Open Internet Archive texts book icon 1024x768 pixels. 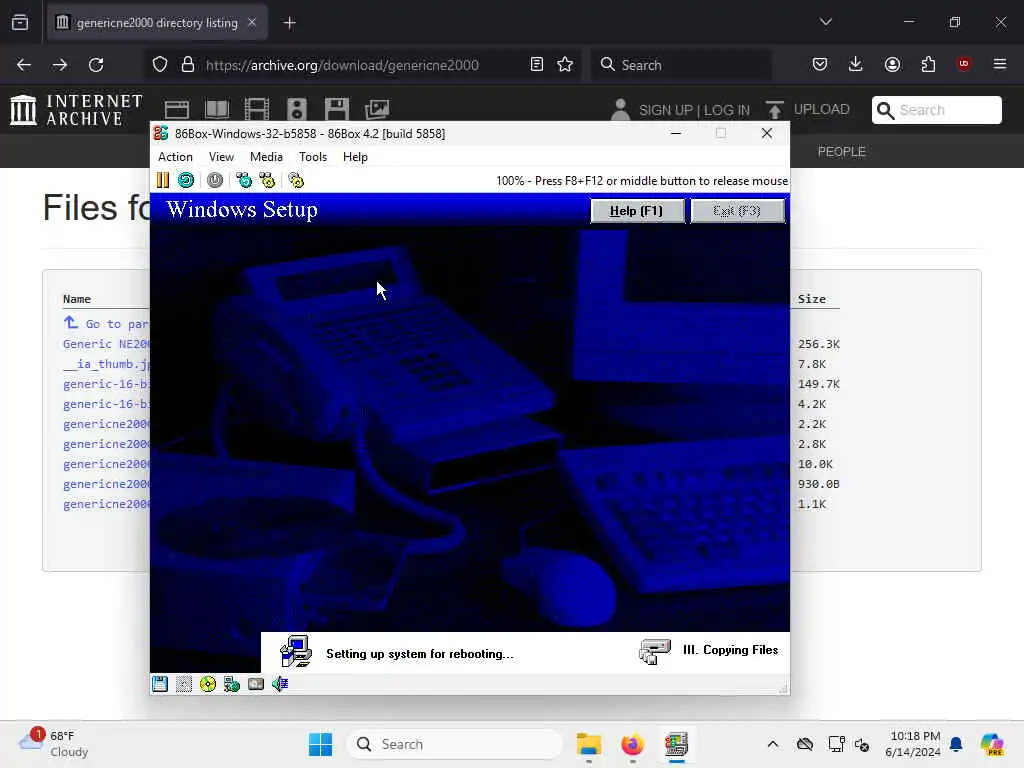click(x=217, y=110)
